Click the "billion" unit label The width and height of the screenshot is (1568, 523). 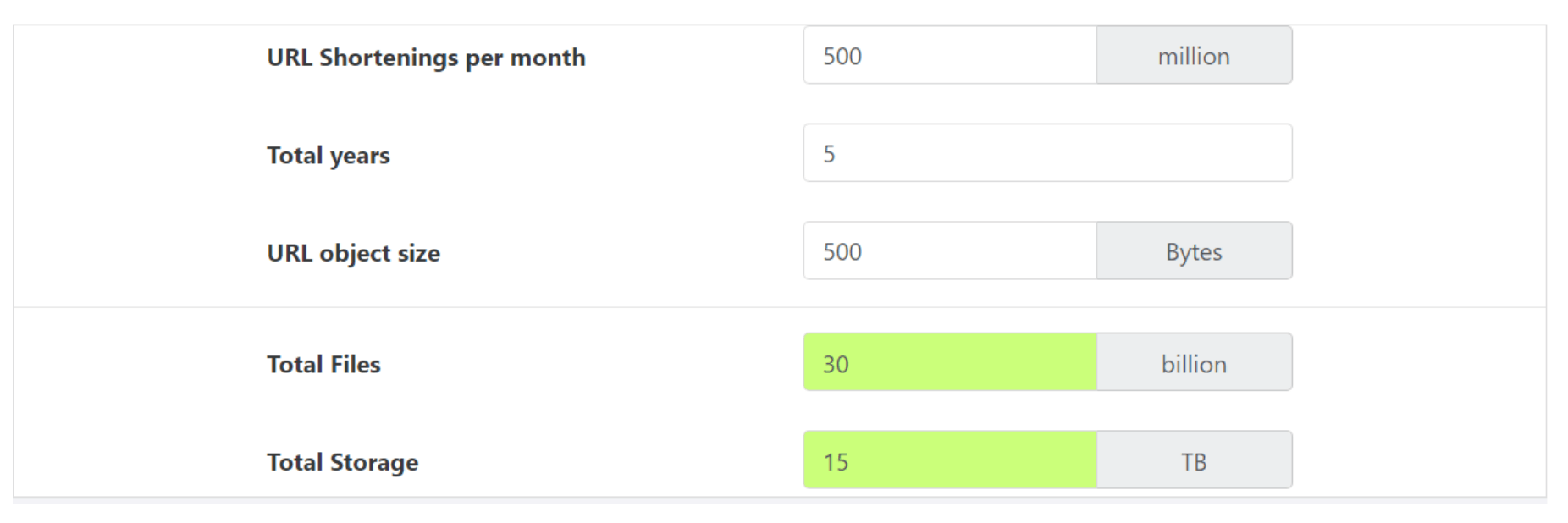pyautogui.click(x=1194, y=363)
